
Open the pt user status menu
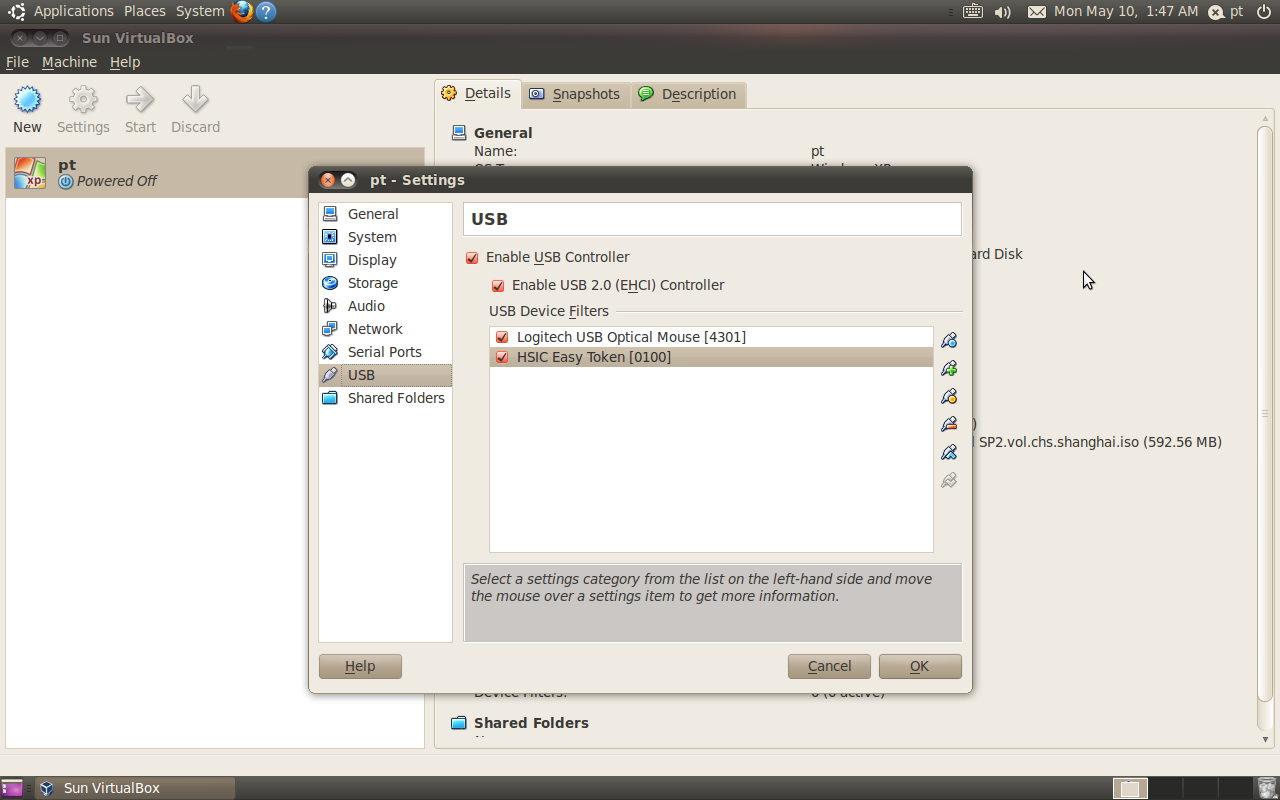point(1226,11)
